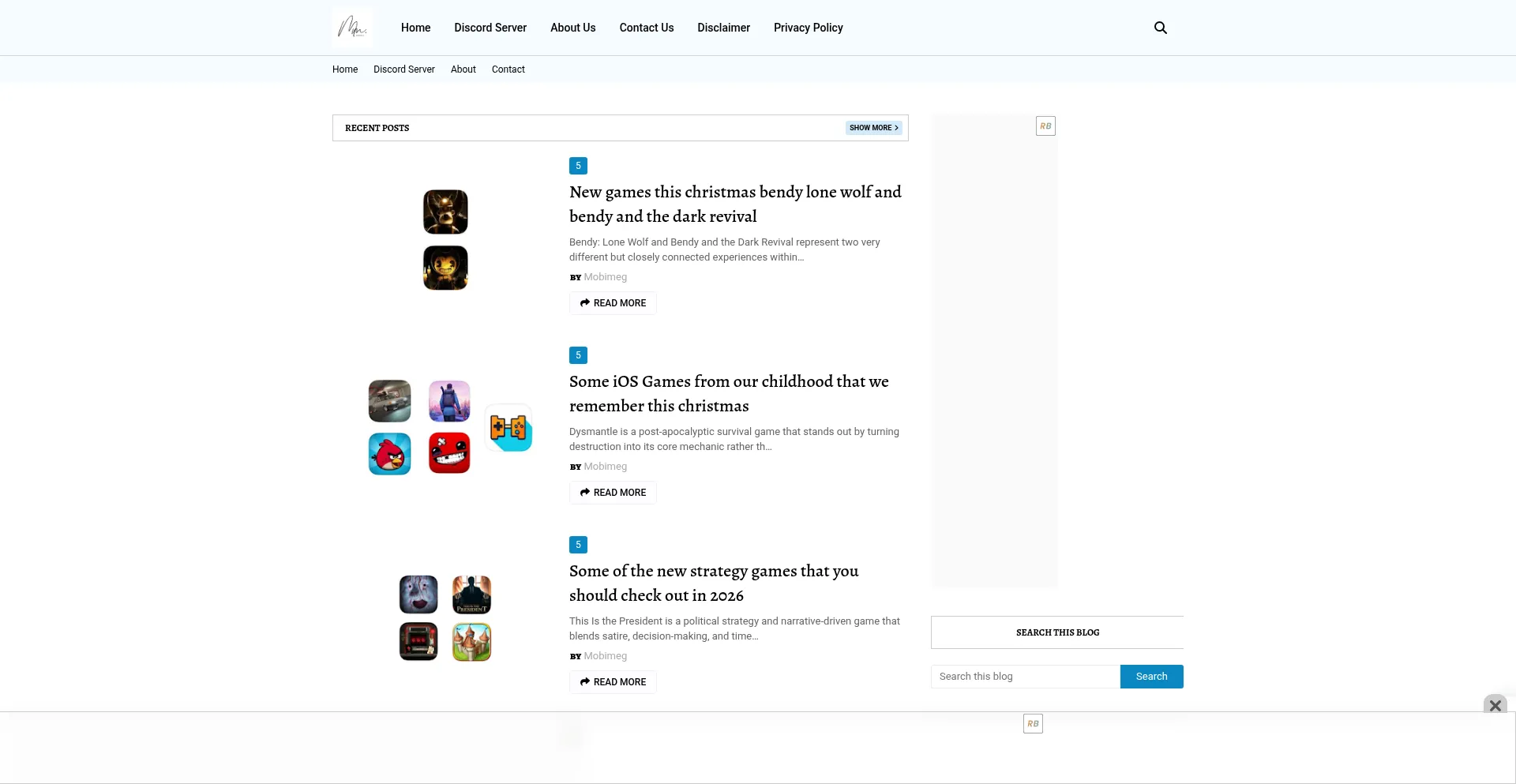Select "Discord Server" in the top navigation
Viewport: 1516px width, 784px height.
tap(490, 28)
